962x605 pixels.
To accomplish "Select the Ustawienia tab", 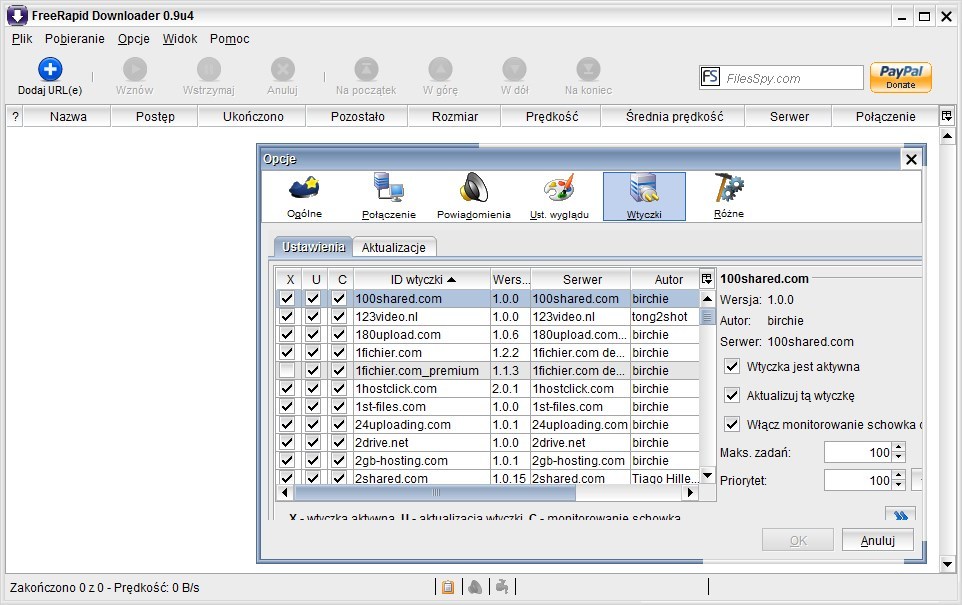I will click(314, 247).
